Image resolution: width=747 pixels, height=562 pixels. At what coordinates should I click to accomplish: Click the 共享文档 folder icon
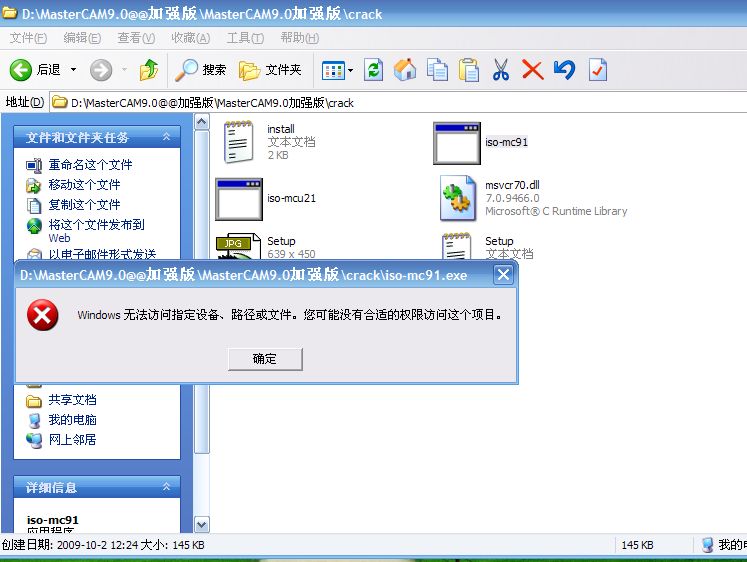click(34, 401)
